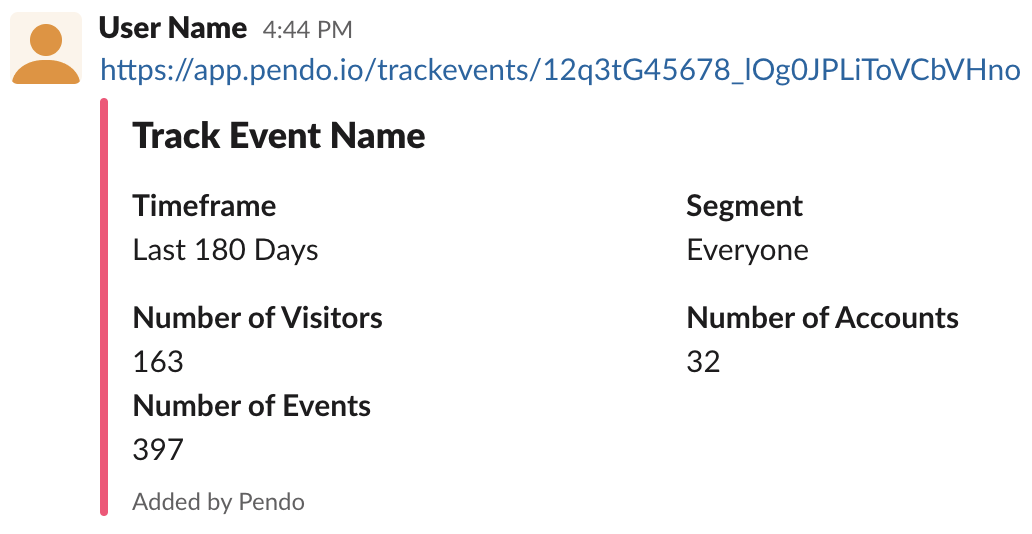This screenshot has height=534, width=1032.
Task: Click the 4:44 PM message timestamp
Action: (x=307, y=30)
